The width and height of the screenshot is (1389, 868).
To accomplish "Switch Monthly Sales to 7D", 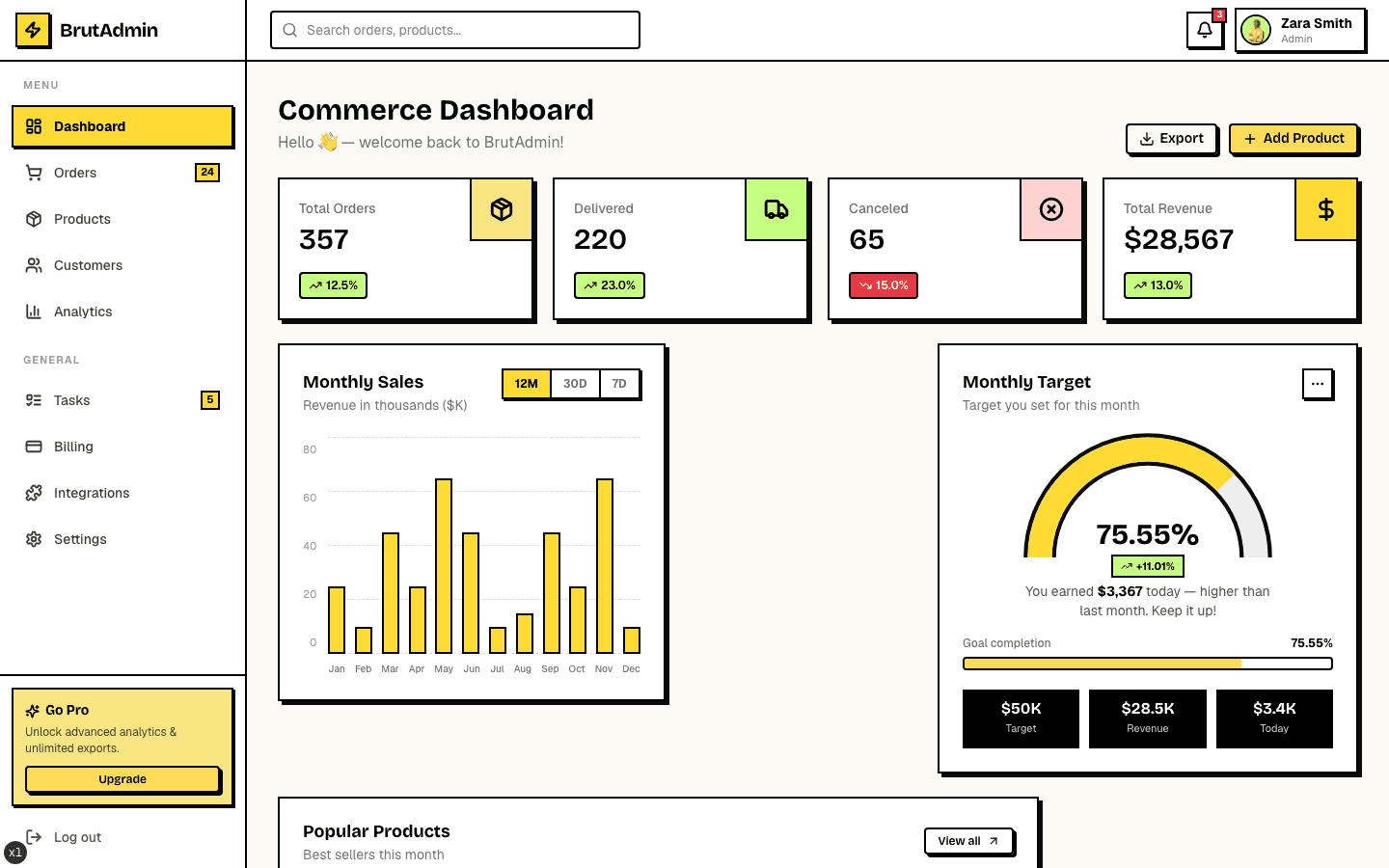I will (x=619, y=384).
